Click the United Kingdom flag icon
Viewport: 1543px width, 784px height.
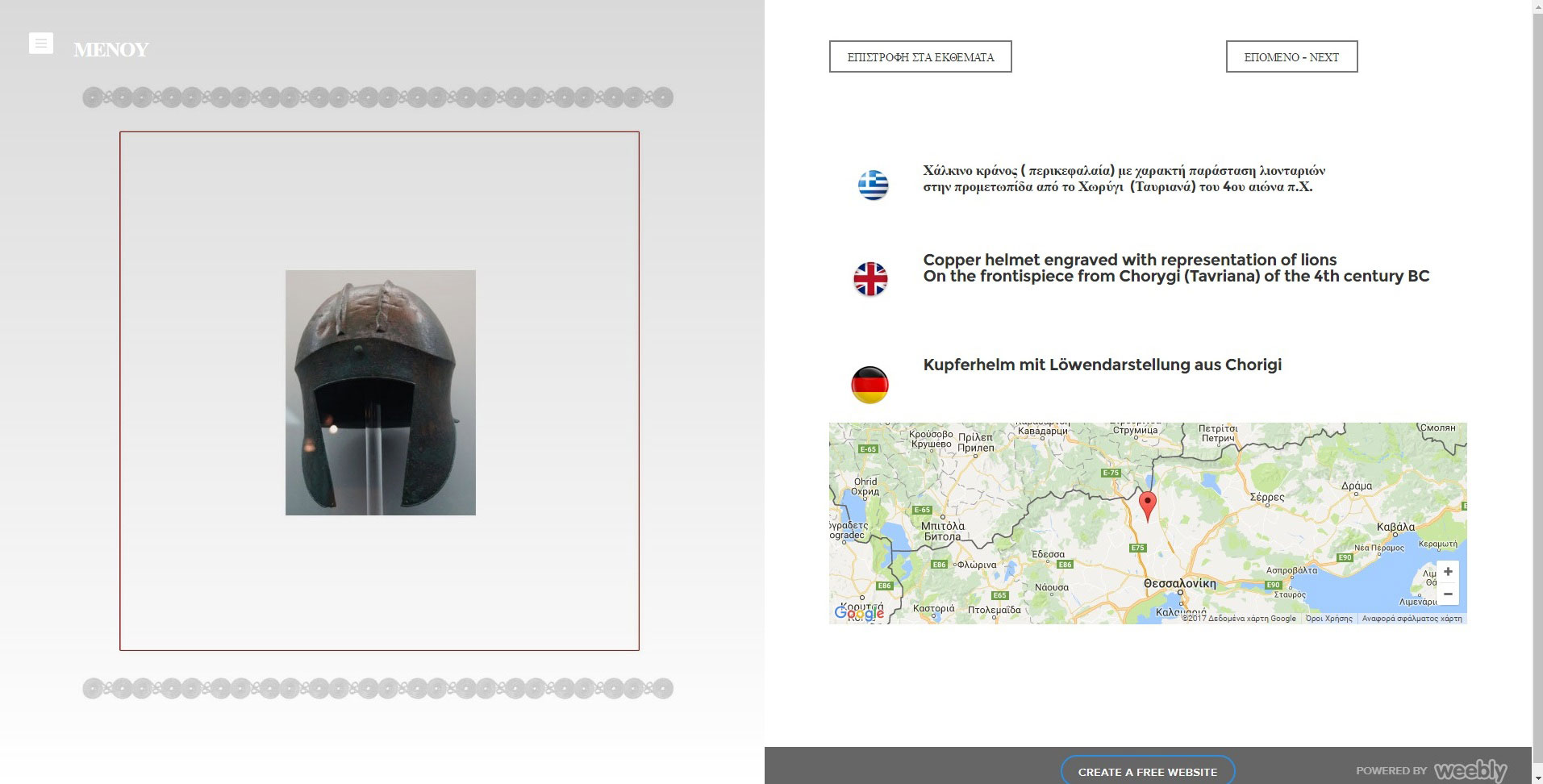[870, 279]
